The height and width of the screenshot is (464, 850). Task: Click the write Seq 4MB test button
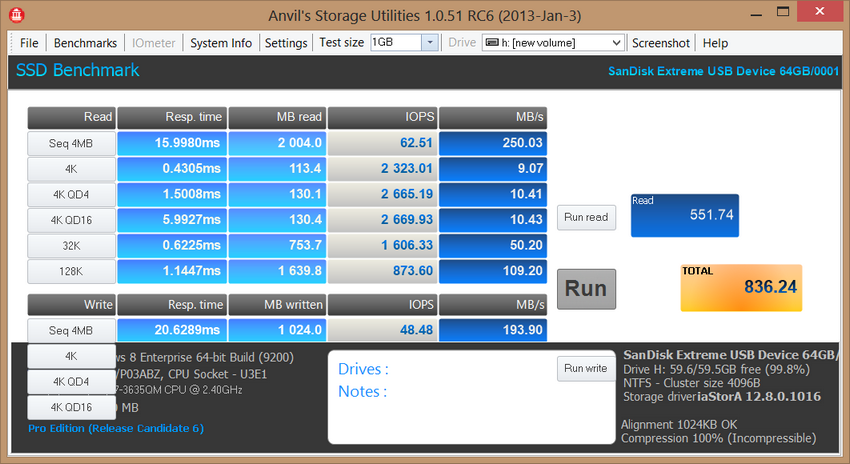click(71, 330)
